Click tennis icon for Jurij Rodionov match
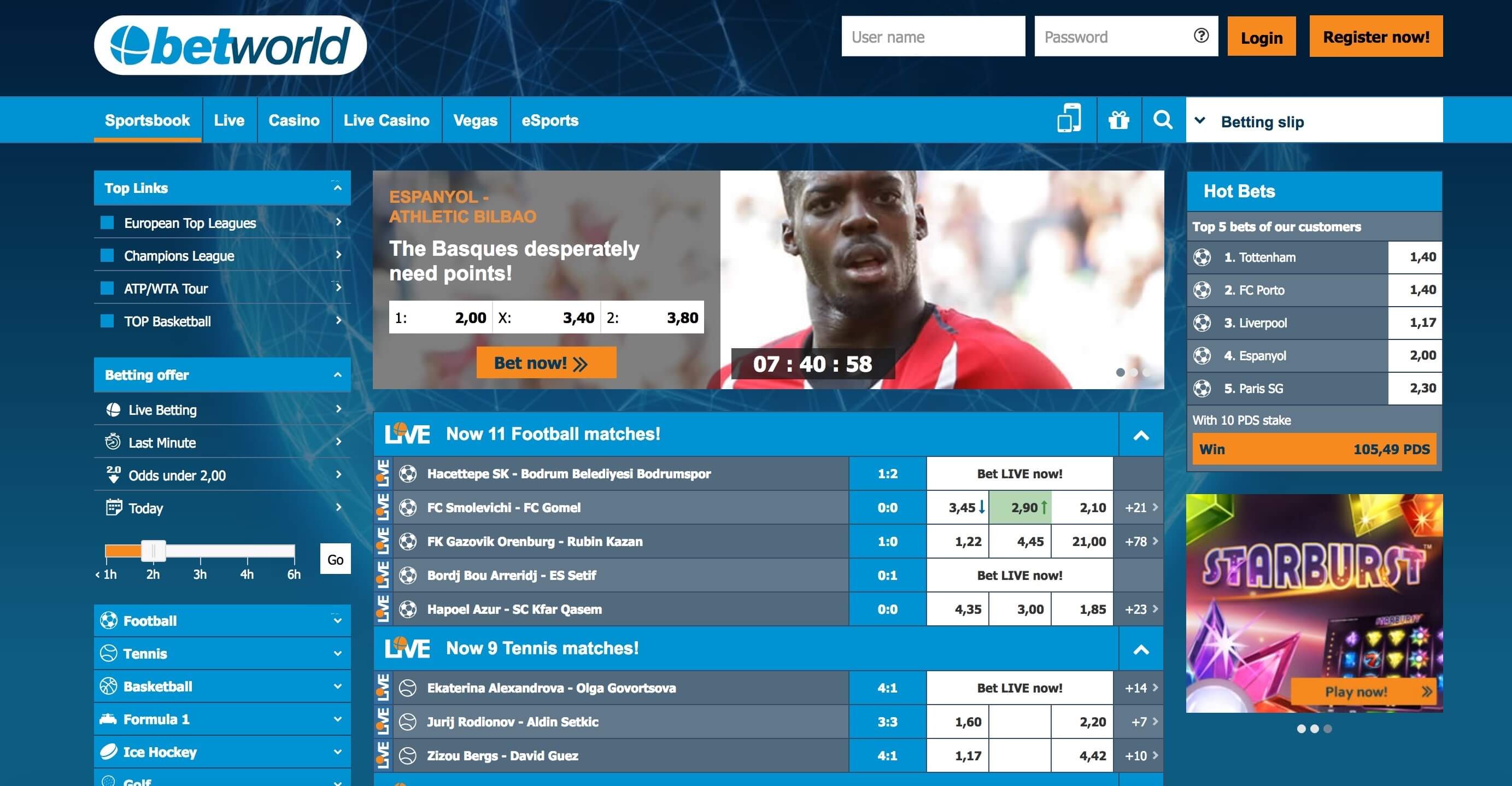Viewport: 1512px width, 786px height. (408, 722)
